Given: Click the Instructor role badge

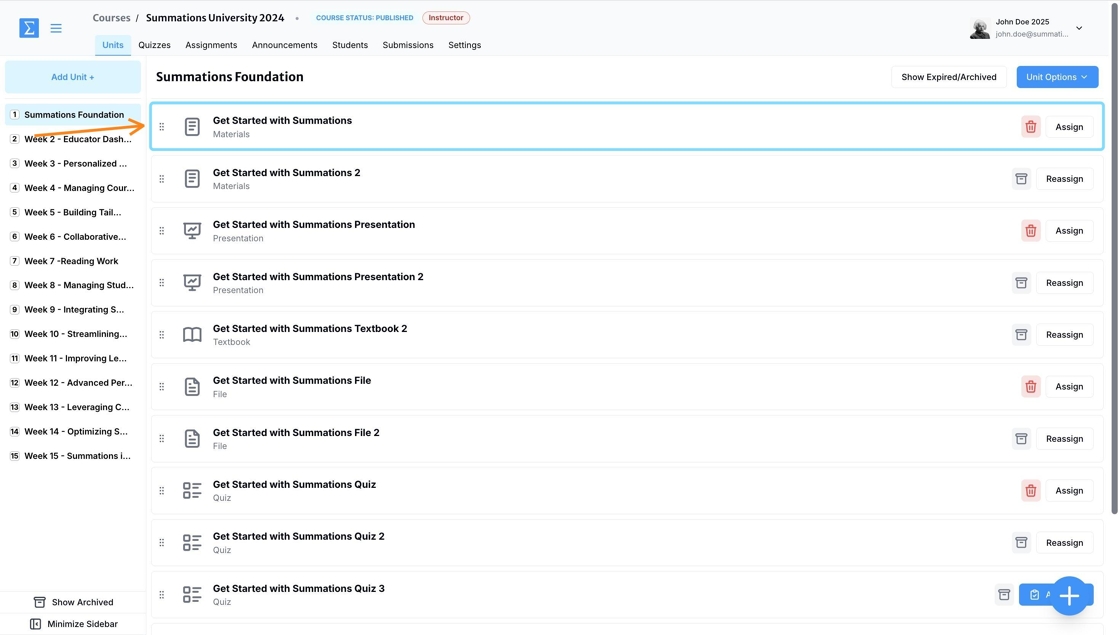Looking at the screenshot, I should pyautogui.click(x=446, y=18).
